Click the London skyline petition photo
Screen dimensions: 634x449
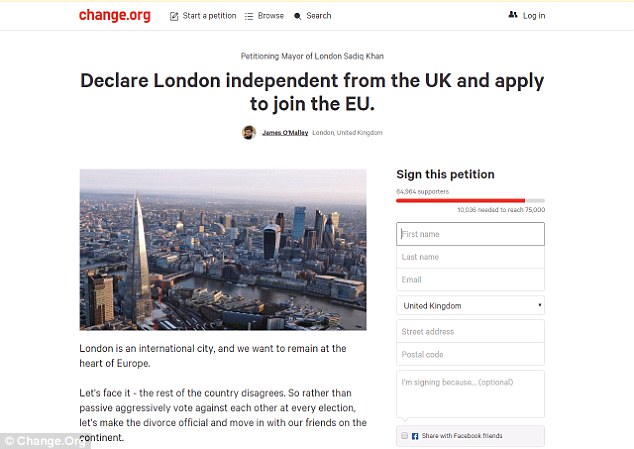pyautogui.click(x=223, y=249)
